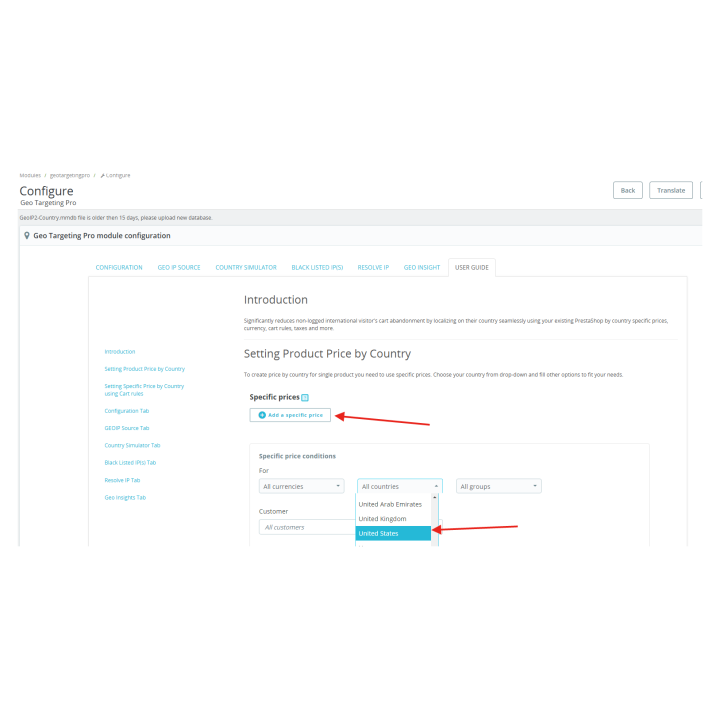Open the Geo Insight tab
Image resolution: width=720 pixels, height=720 pixels.
pyautogui.click(x=422, y=267)
